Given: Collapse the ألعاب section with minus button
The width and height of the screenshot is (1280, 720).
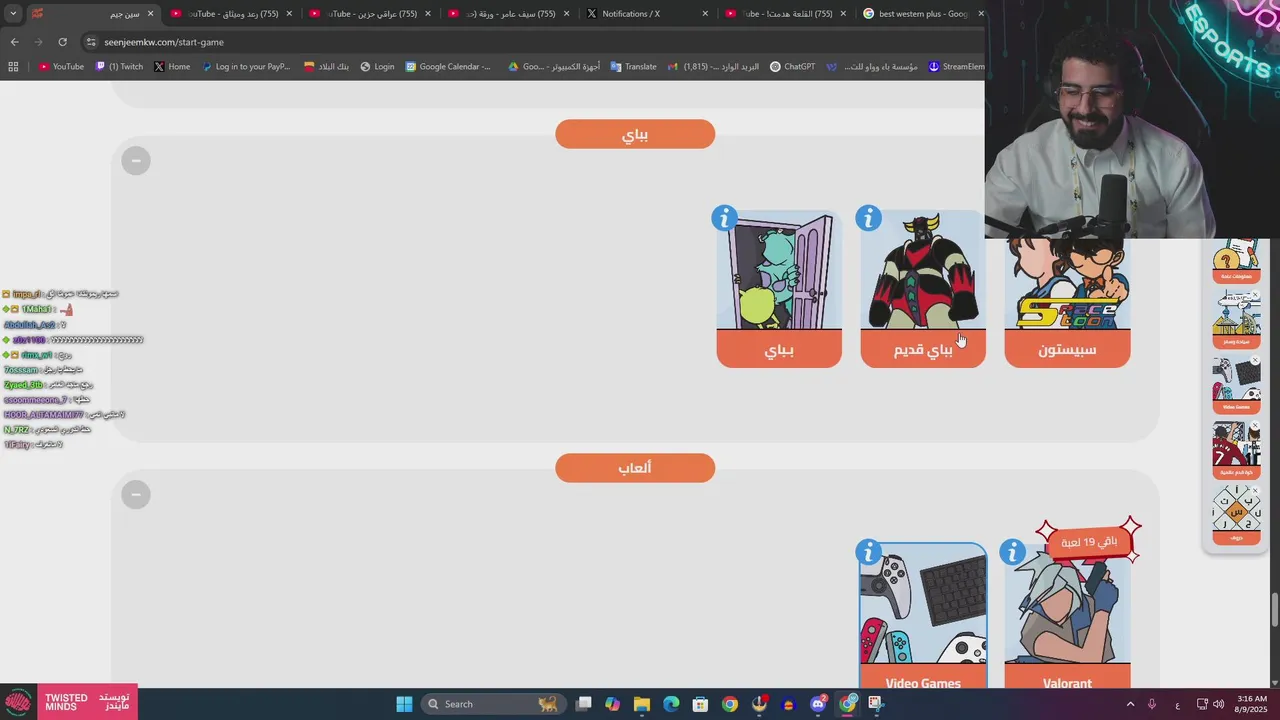Looking at the screenshot, I should [136, 494].
